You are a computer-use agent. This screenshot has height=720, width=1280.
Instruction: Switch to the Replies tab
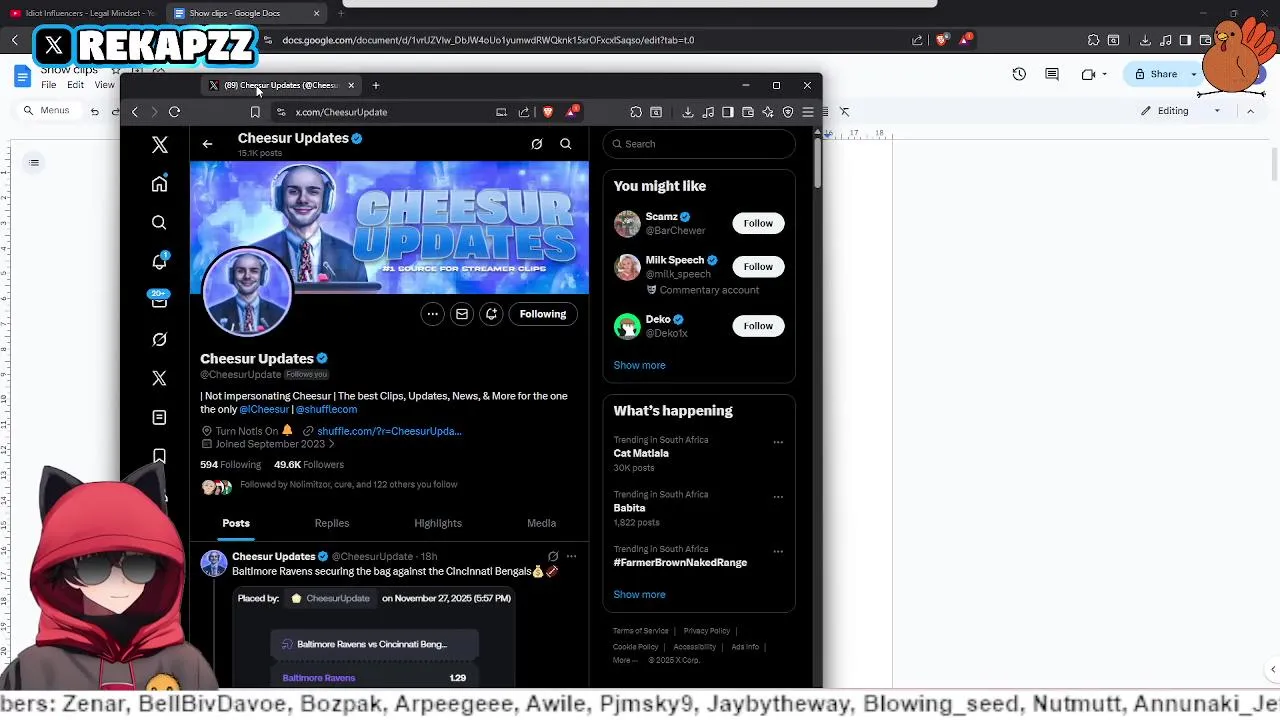coord(332,523)
